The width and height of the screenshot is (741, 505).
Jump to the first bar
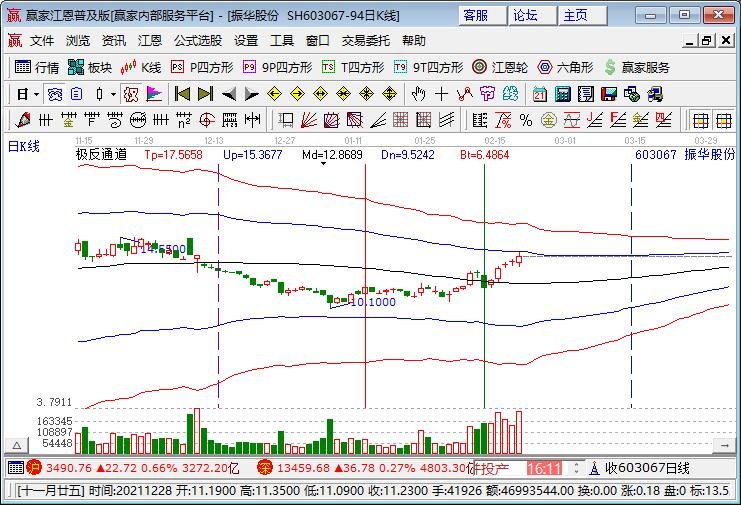click(x=182, y=94)
